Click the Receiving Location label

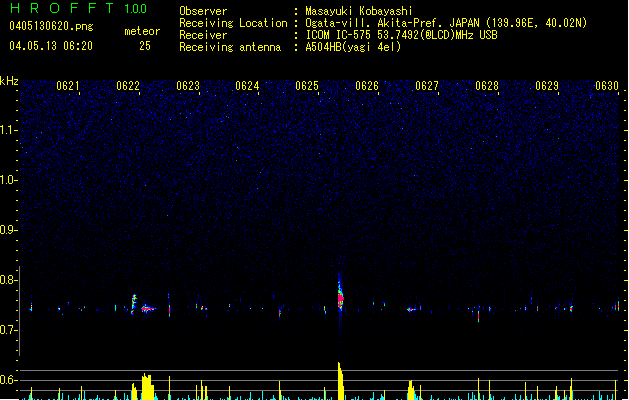pos(233,23)
